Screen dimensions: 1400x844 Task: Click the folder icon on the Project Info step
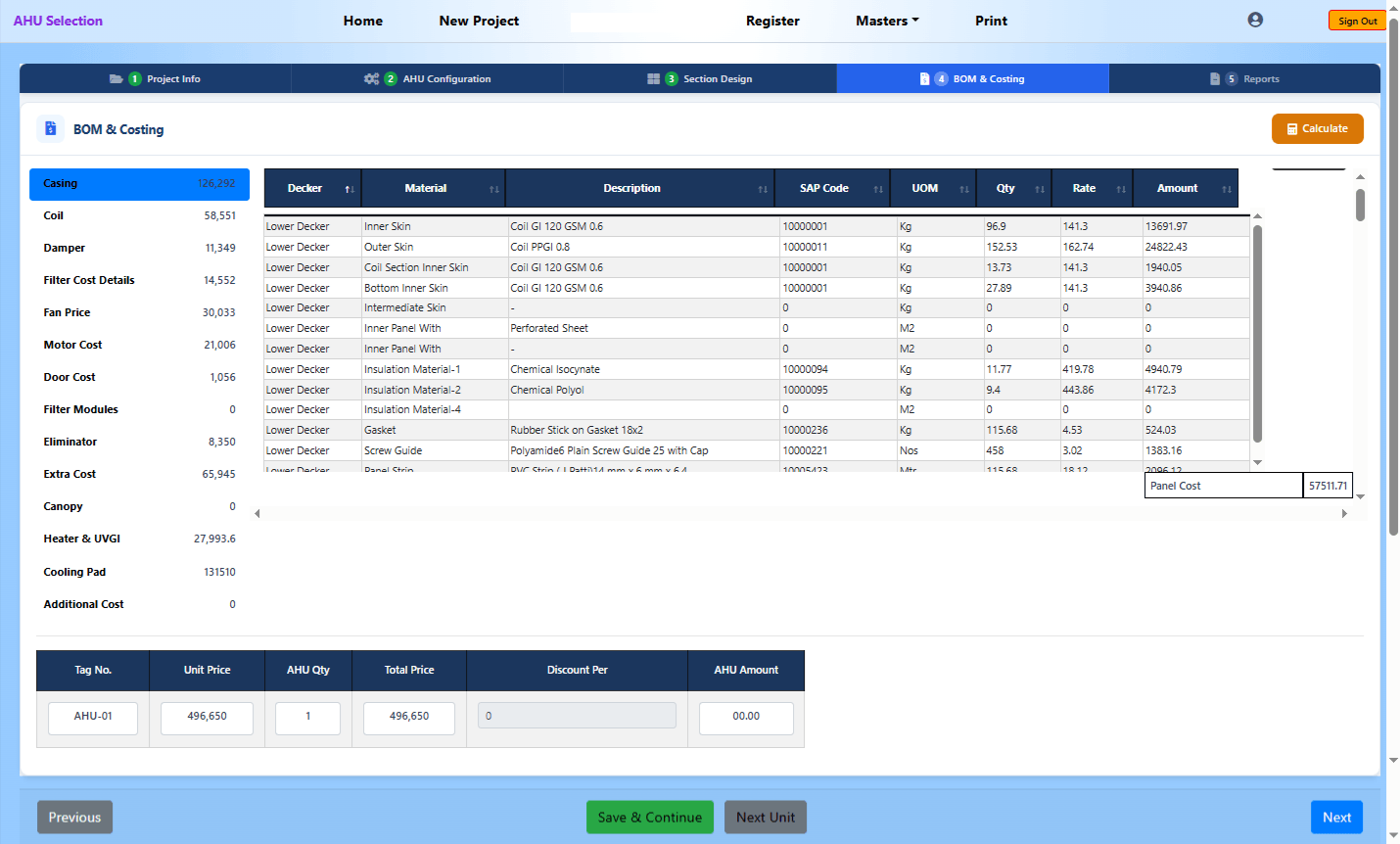[x=117, y=79]
